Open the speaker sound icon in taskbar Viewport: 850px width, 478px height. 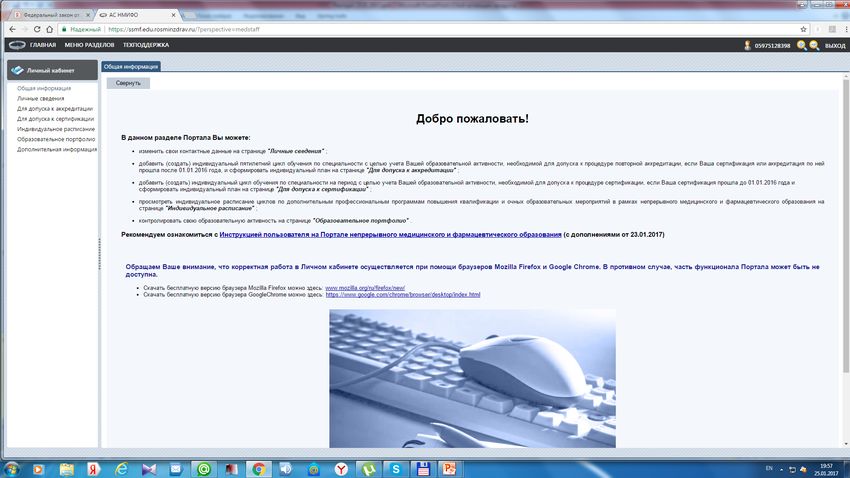pyautogui.click(x=286, y=469)
